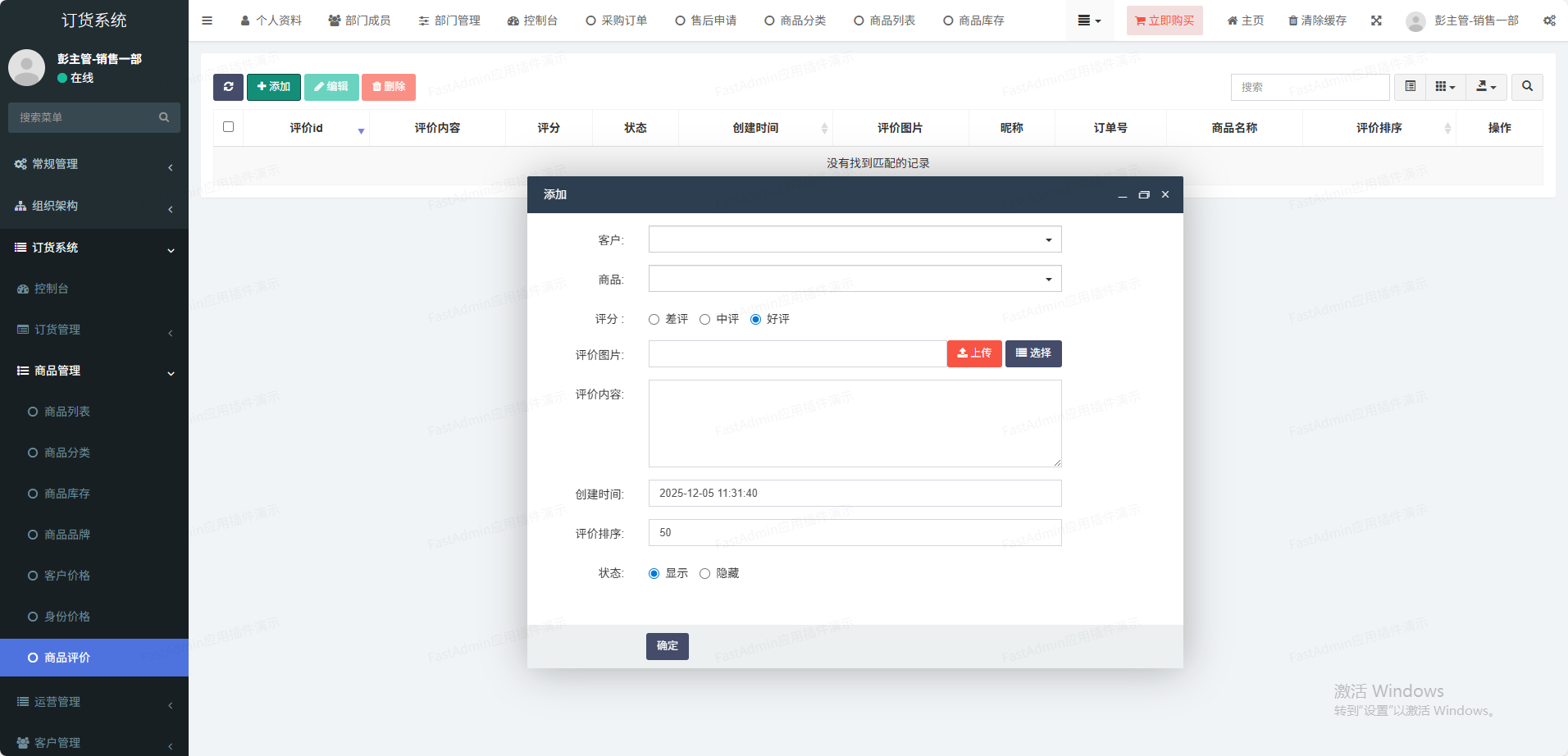Click the search menu magnifier in sidebar
Screen dimensions: 1568x756
[x=164, y=117]
